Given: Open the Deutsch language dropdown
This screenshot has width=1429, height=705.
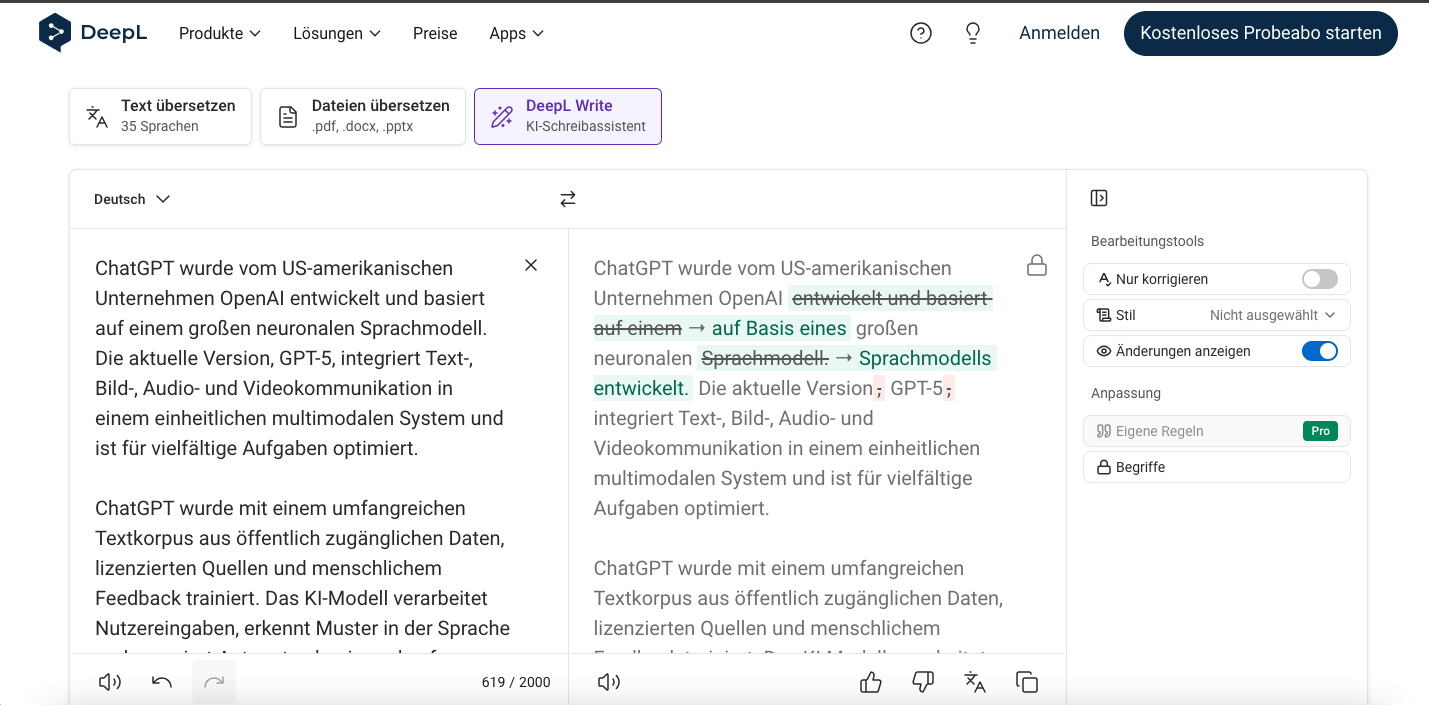Looking at the screenshot, I should pos(131,198).
